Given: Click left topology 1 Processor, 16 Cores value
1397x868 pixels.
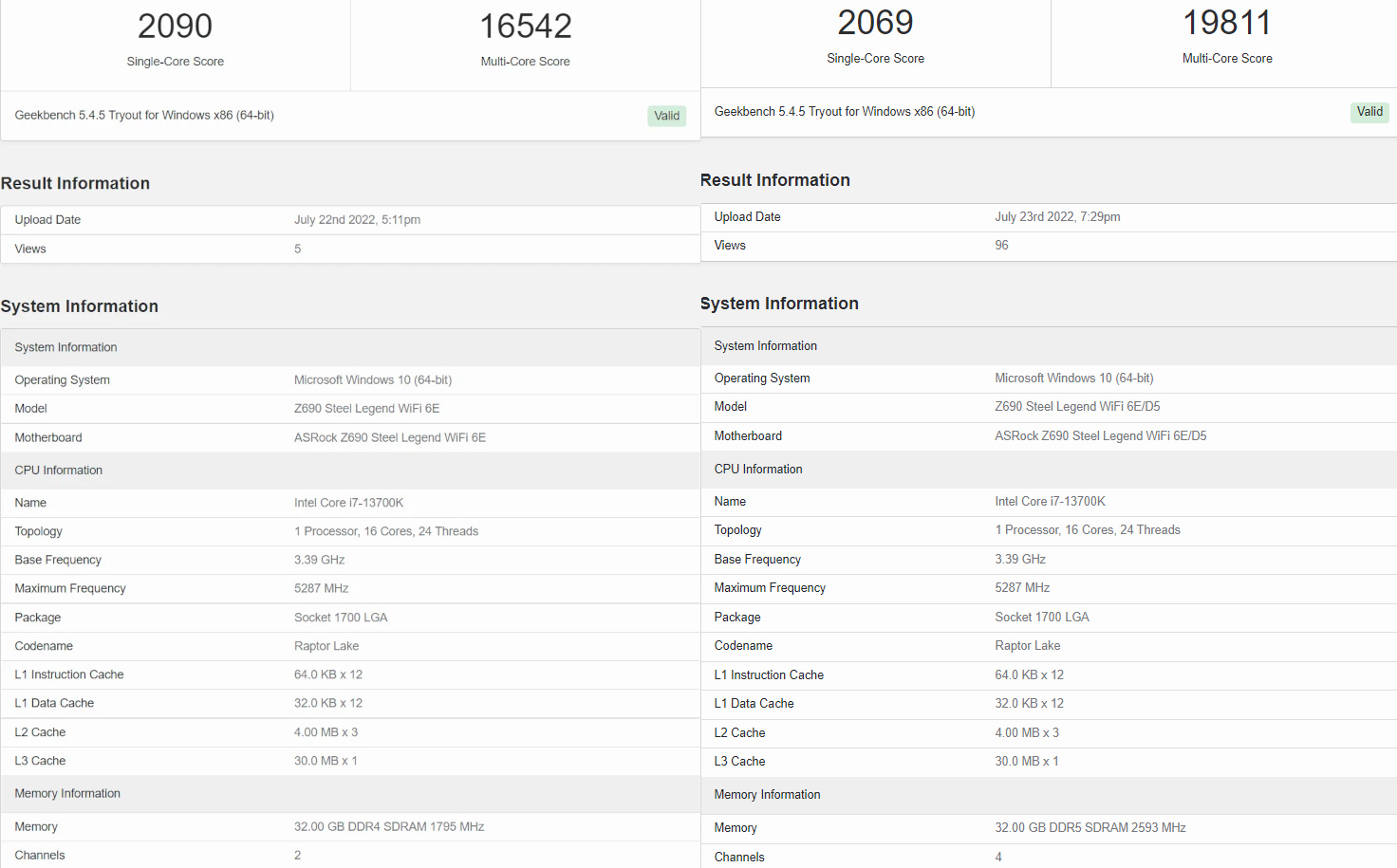Looking at the screenshot, I should [386, 532].
